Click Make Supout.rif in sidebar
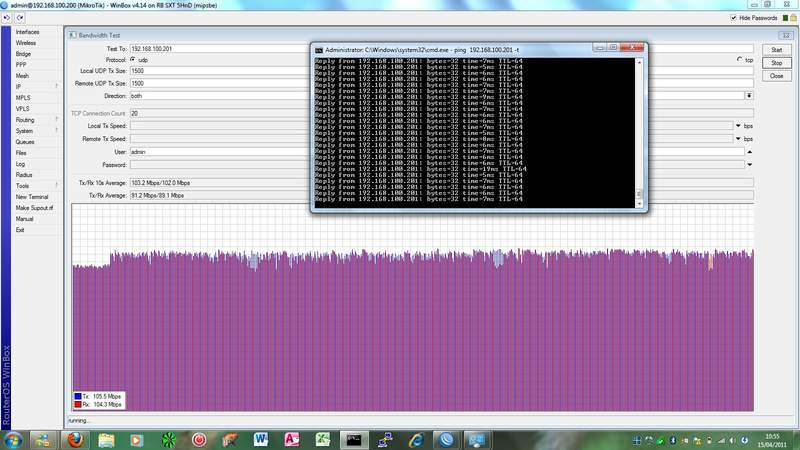 (34, 208)
